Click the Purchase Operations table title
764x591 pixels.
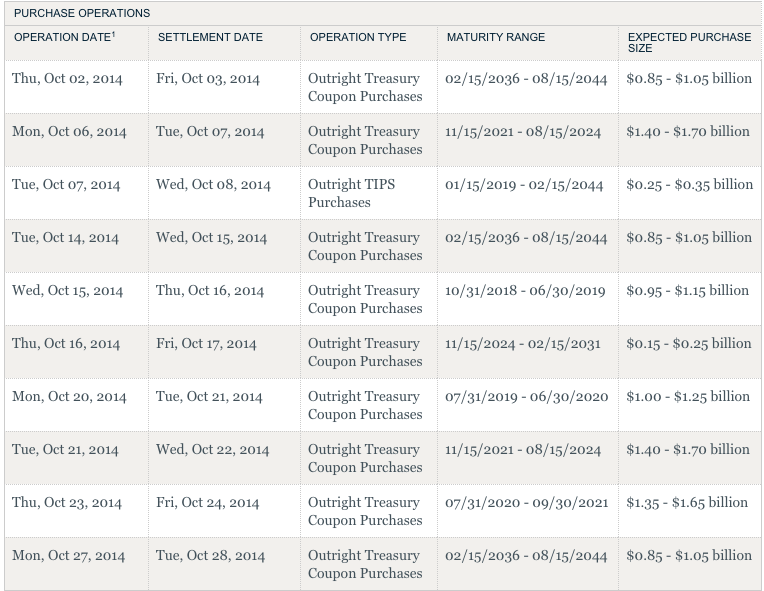(x=82, y=13)
